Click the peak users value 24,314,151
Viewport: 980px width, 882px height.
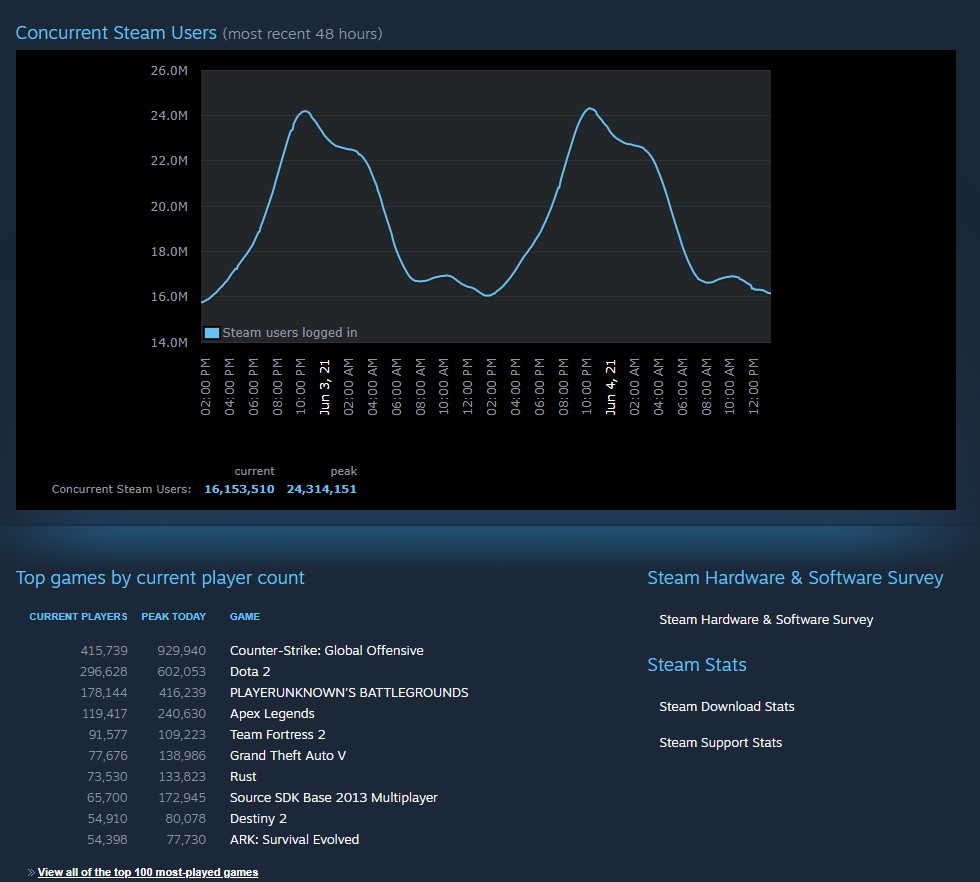321,489
